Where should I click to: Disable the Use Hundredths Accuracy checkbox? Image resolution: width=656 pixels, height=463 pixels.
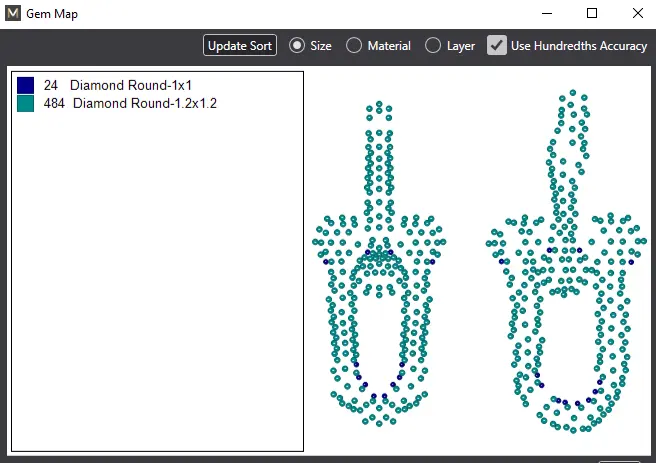coord(496,46)
